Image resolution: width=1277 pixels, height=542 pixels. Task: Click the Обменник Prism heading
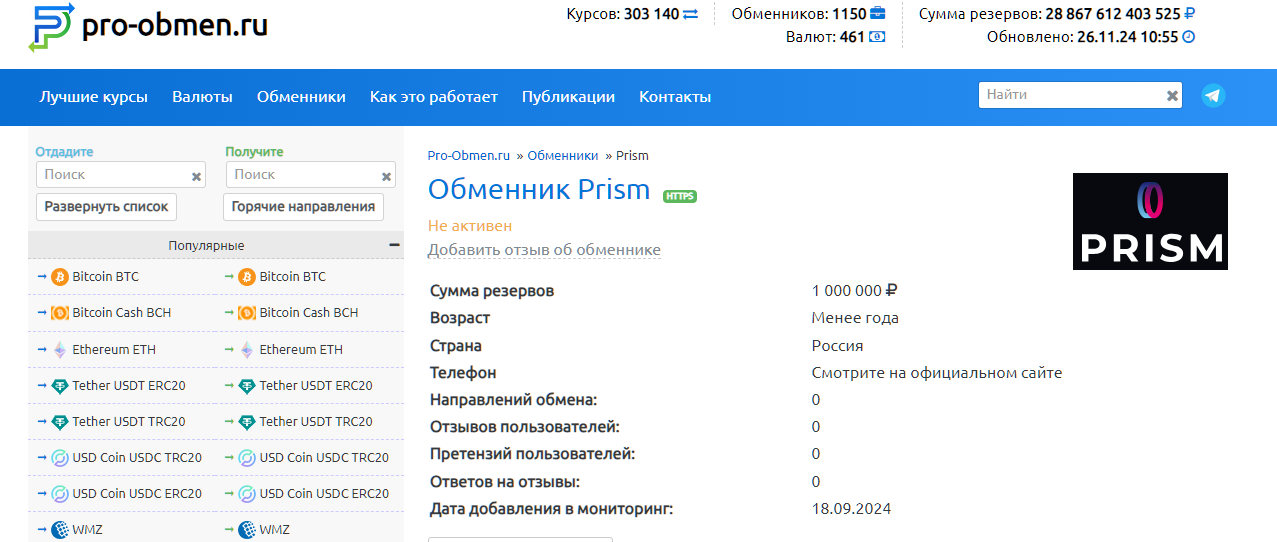coord(539,190)
